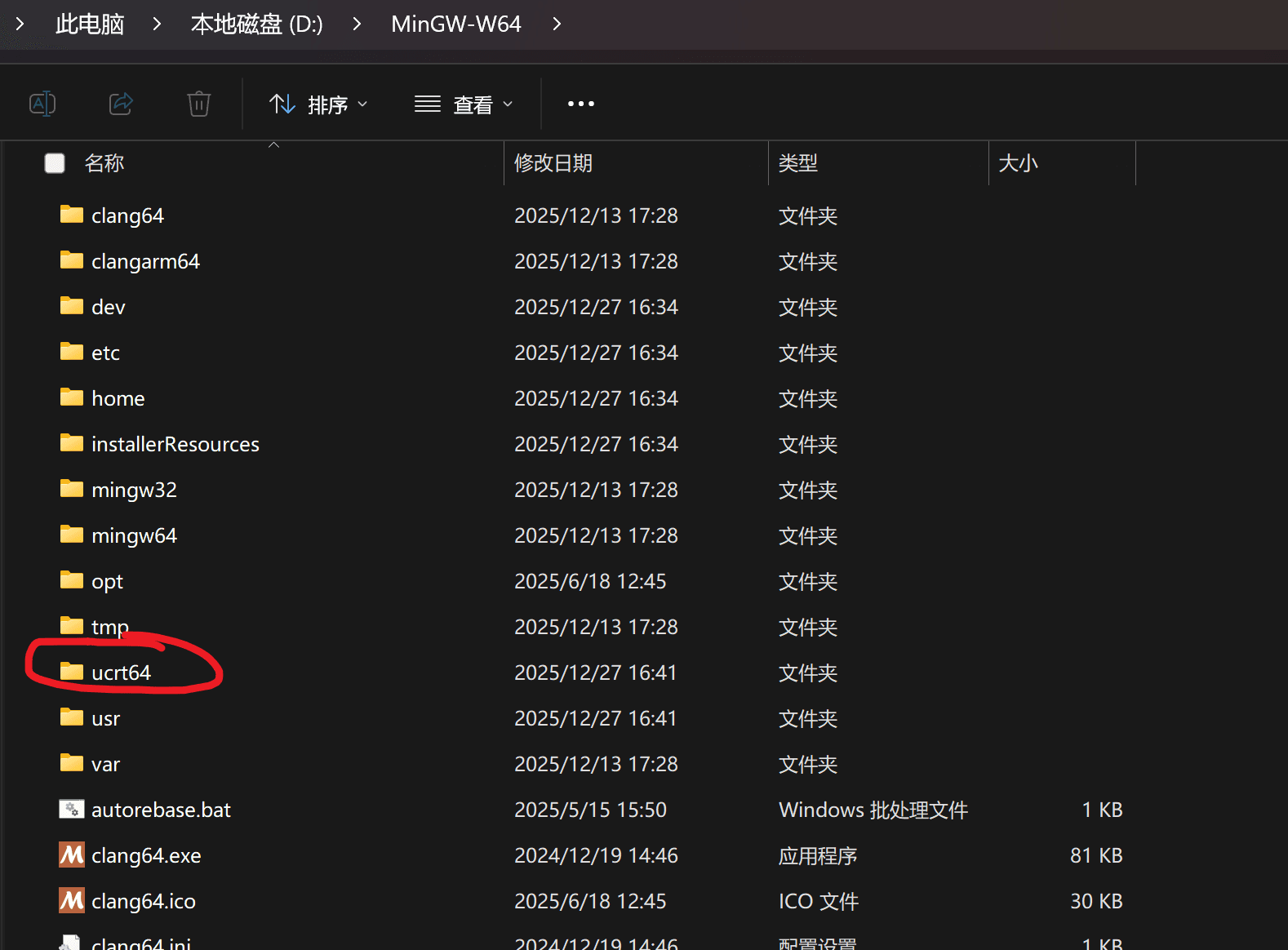Image resolution: width=1288 pixels, height=950 pixels.
Task: Click the 30 KB size cell
Action: 1096,901
